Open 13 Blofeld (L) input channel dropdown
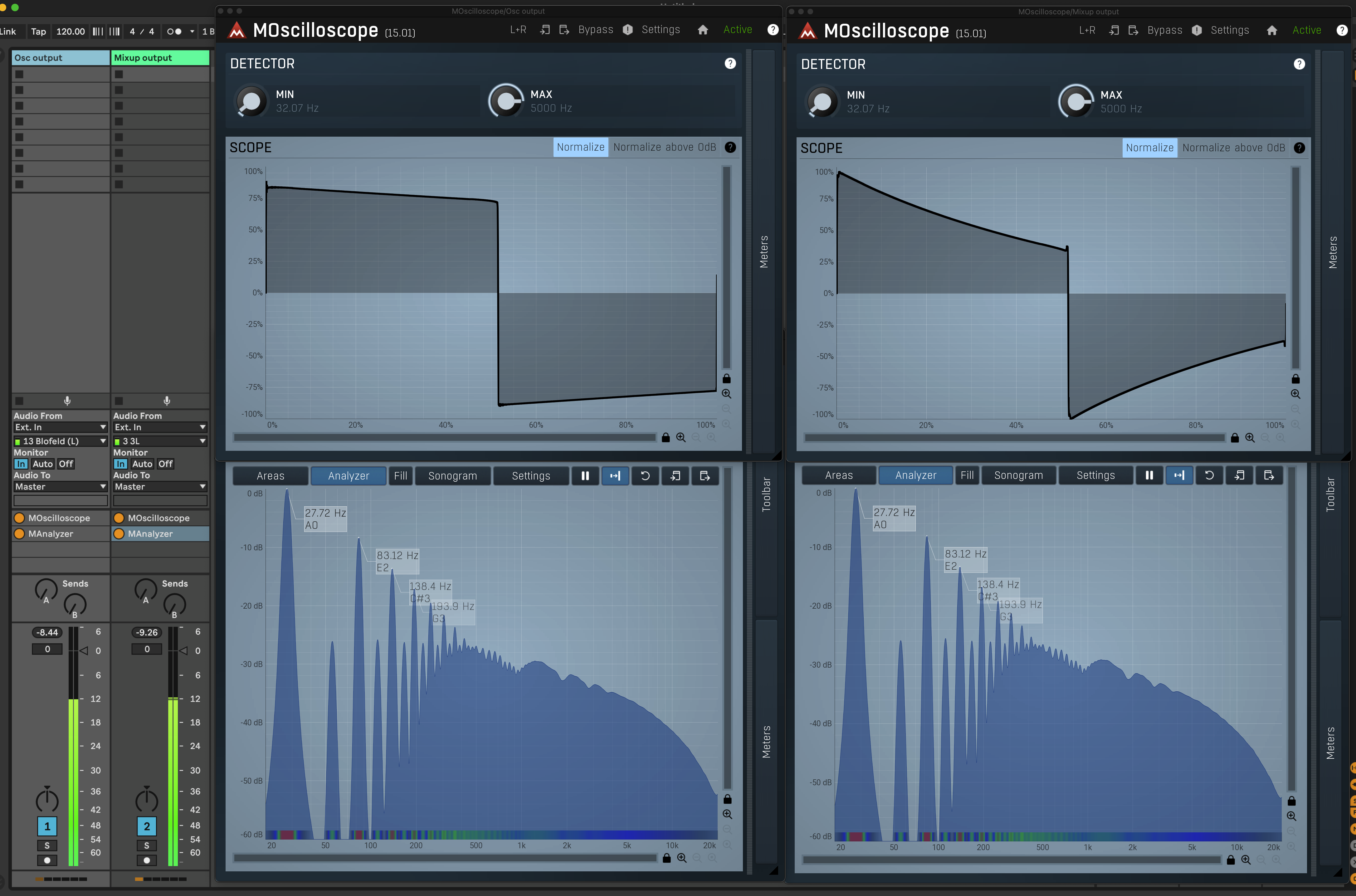1356x896 pixels. point(61,441)
